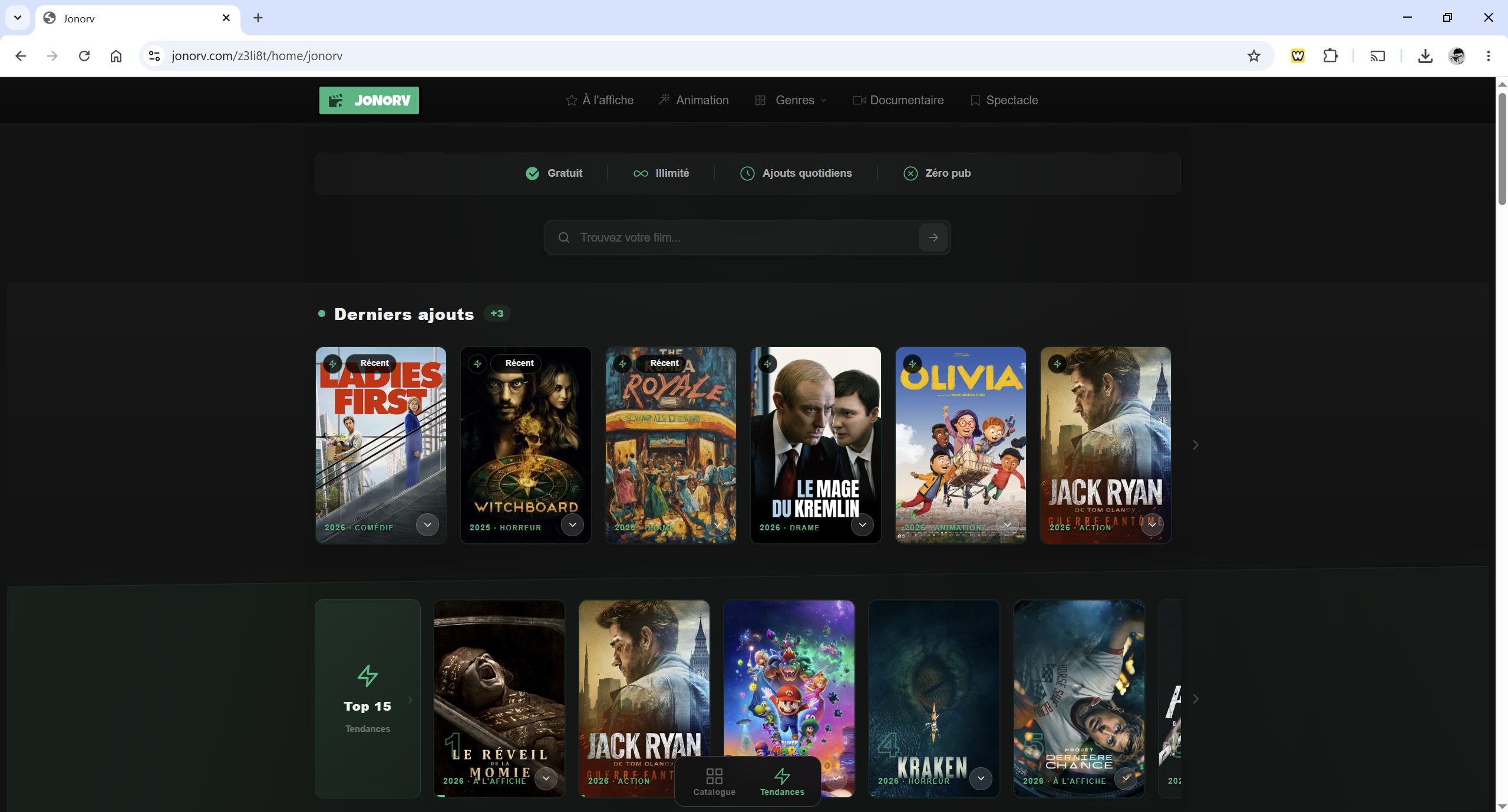This screenshot has height=812, width=1508.
Task: Click the lightning badge on Olivia
Action: [913, 364]
